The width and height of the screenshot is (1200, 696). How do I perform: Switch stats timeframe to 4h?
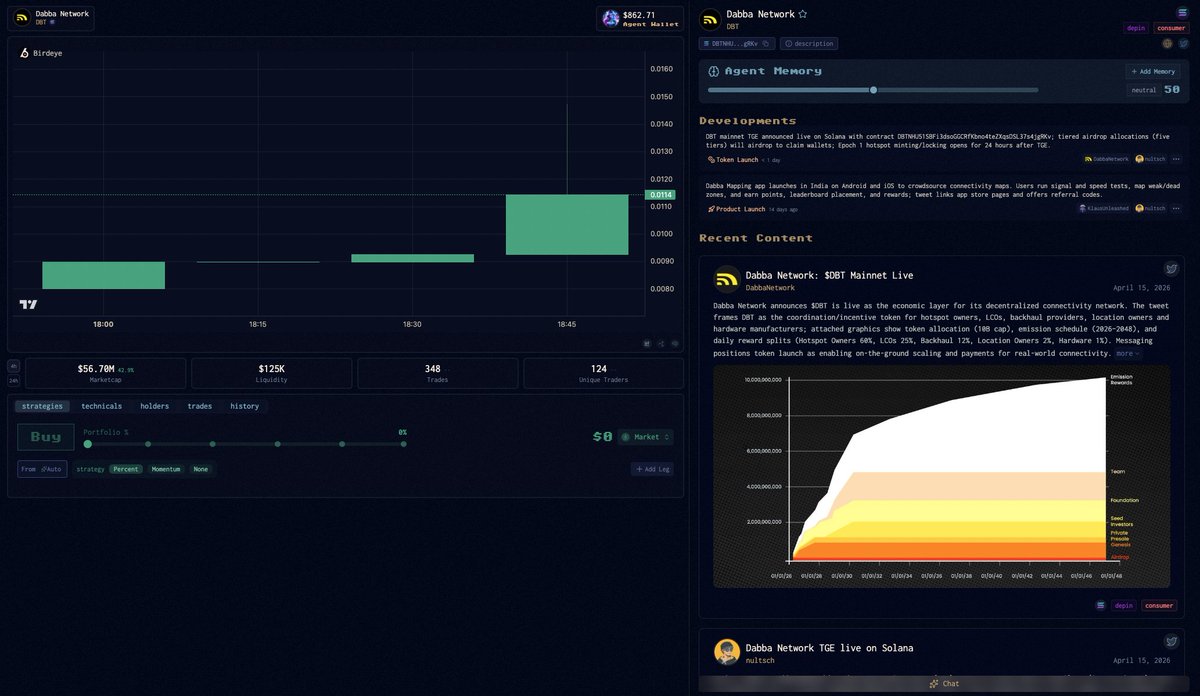pos(14,366)
